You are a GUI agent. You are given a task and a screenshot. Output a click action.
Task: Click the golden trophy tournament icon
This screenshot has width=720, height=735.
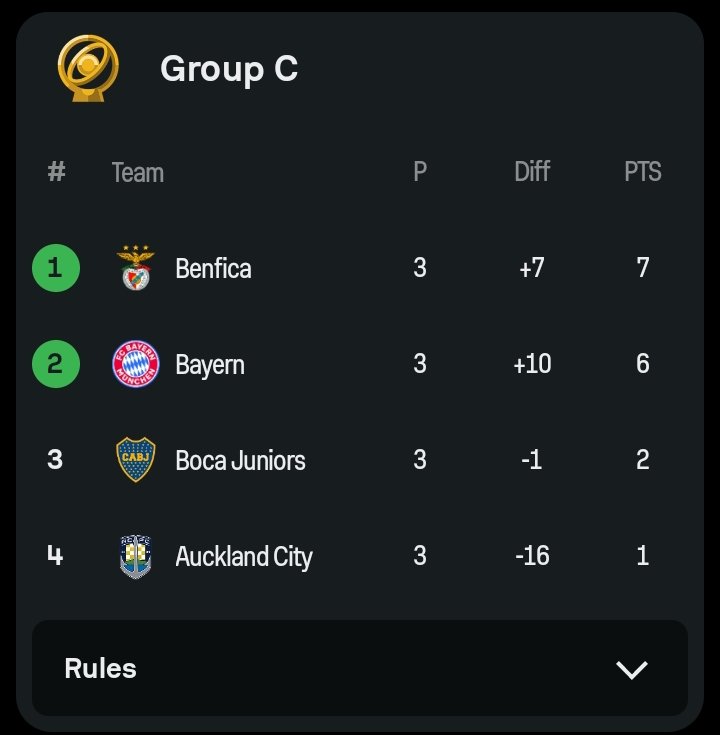(x=88, y=68)
